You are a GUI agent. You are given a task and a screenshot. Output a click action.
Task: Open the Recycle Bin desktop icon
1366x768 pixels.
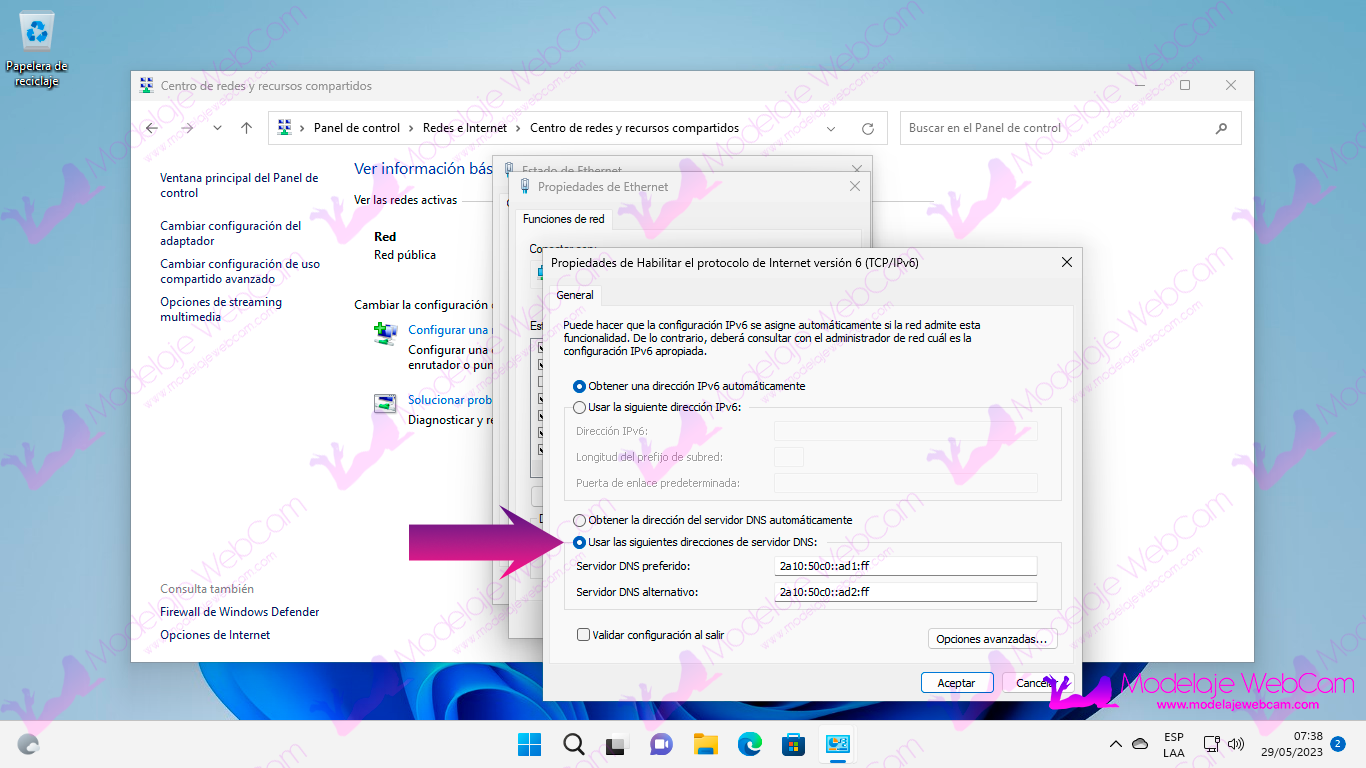[x=37, y=35]
